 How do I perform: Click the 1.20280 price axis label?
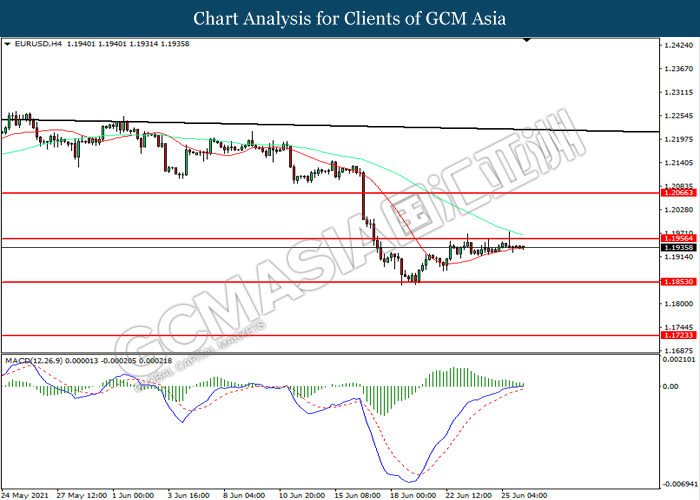coord(679,210)
